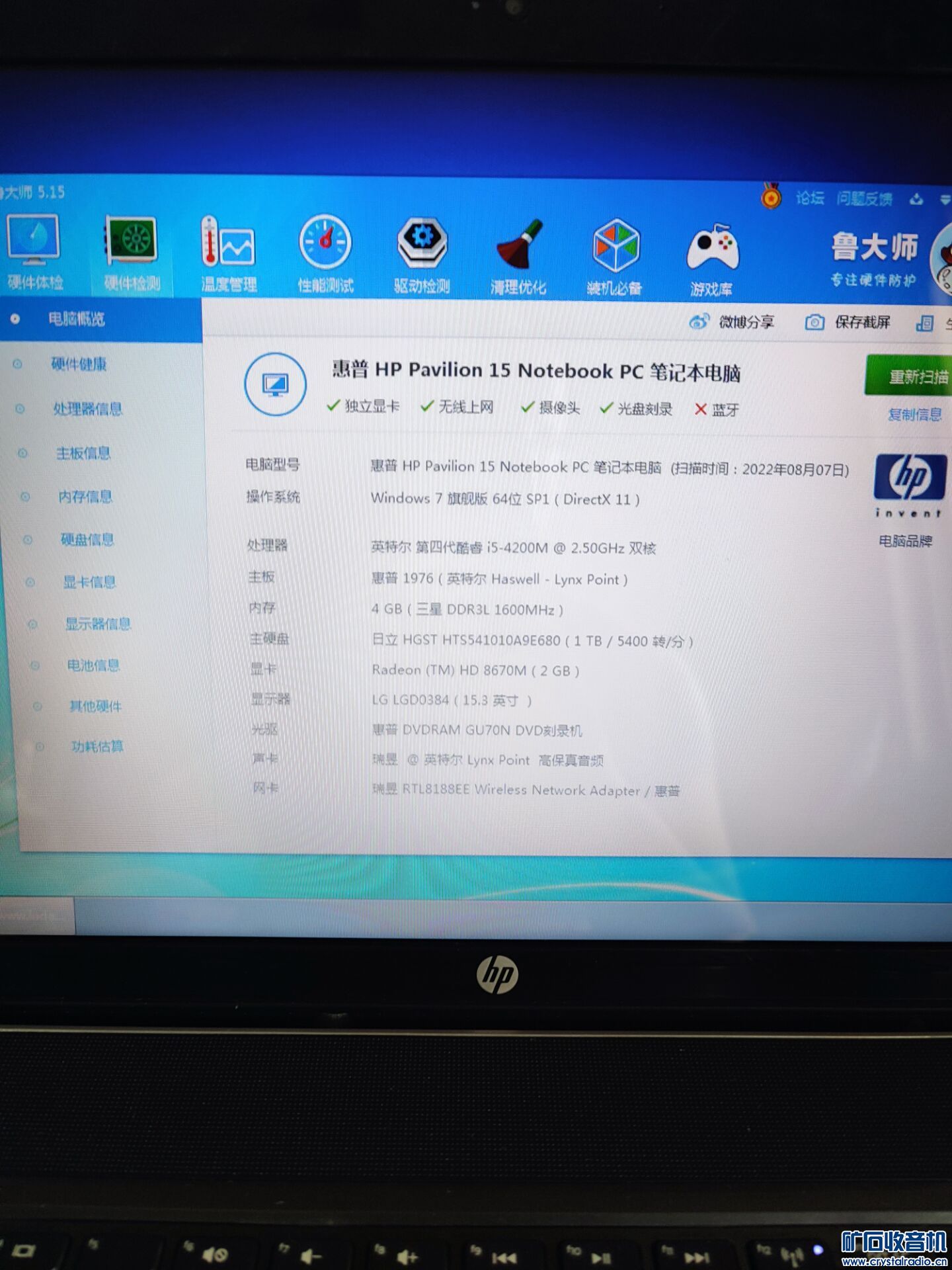Select the 硬件检测 hardware detection icon
Screen dimensions: 952x1270
coord(132,253)
